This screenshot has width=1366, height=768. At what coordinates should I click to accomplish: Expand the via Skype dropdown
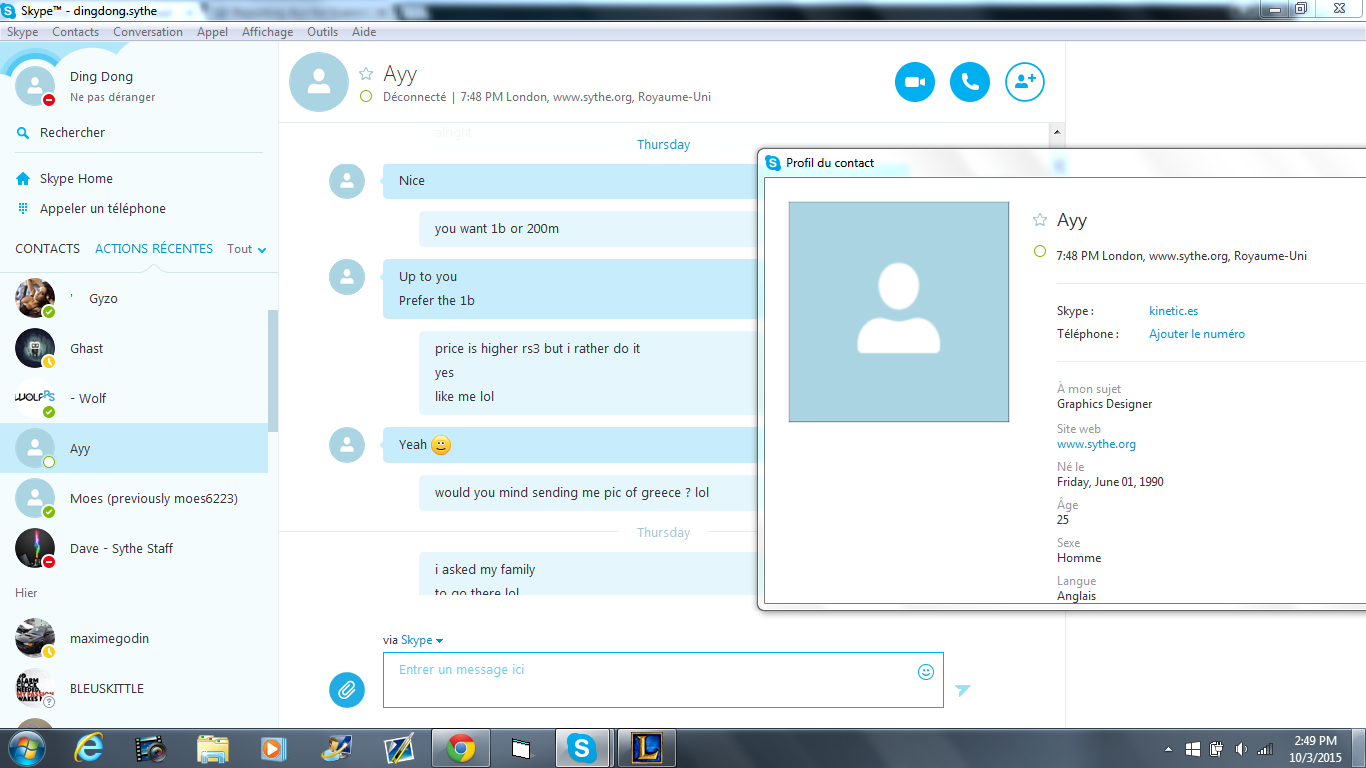[x=421, y=640]
